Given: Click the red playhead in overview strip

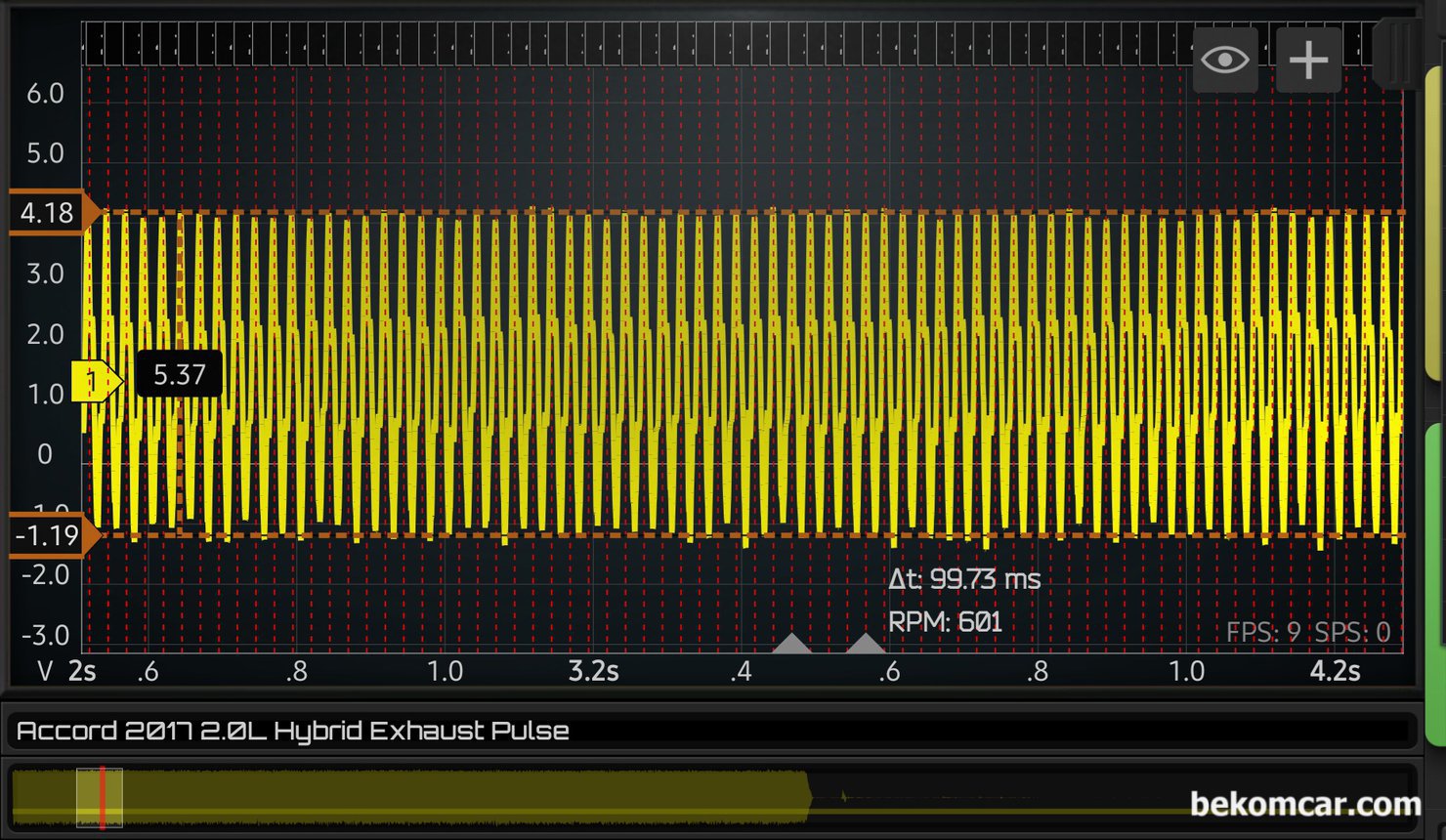Looking at the screenshot, I should point(103,798).
